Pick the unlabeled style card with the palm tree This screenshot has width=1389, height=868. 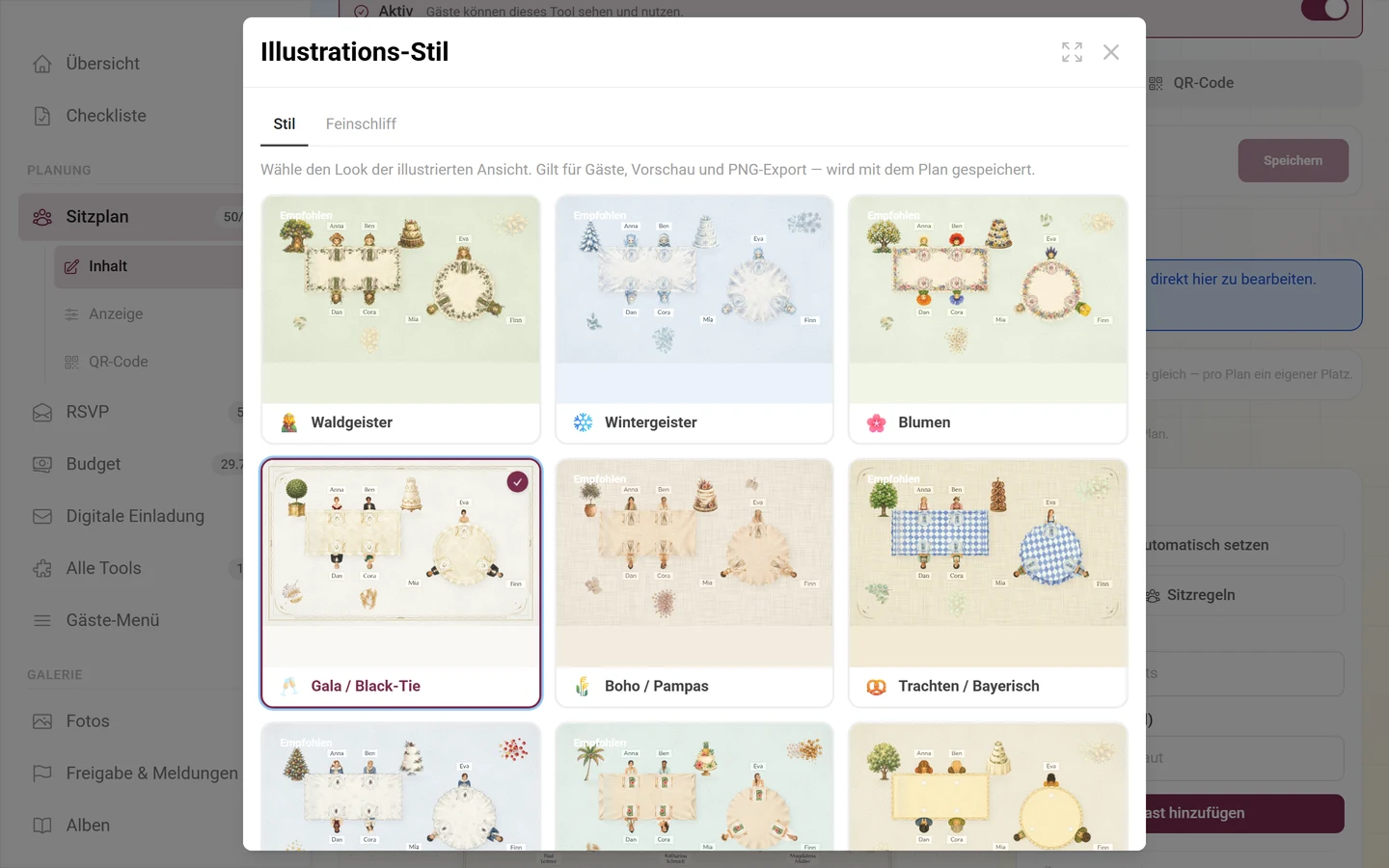(694, 786)
